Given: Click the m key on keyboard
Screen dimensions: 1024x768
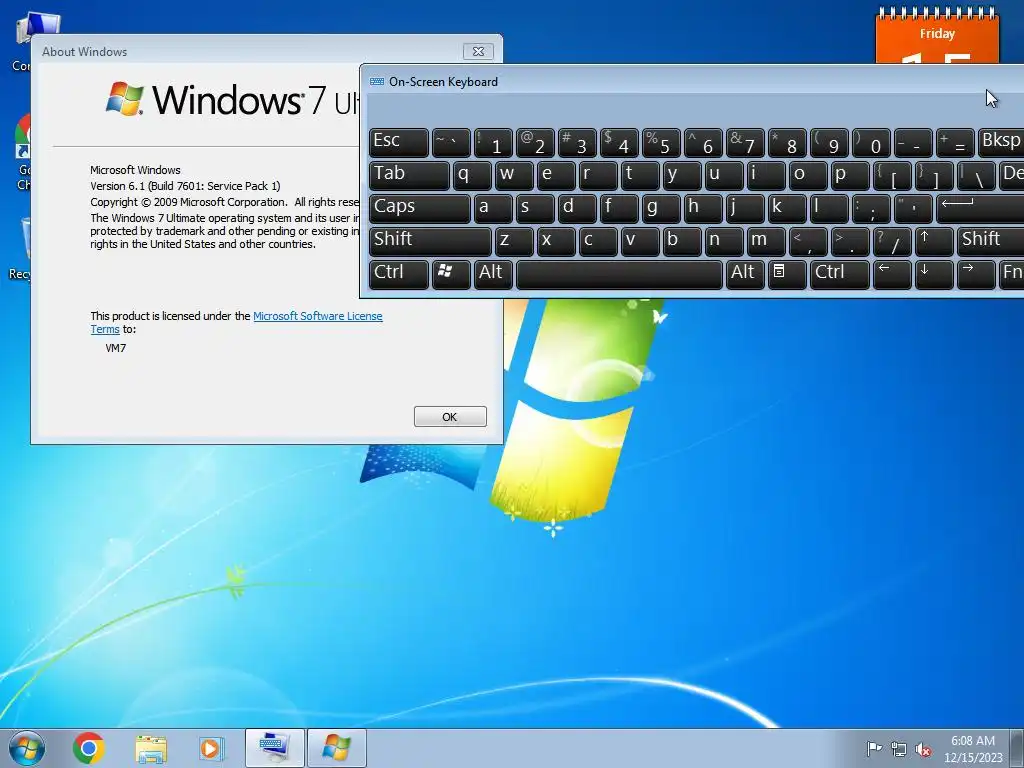Looking at the screenshot, I should (765, 242).
